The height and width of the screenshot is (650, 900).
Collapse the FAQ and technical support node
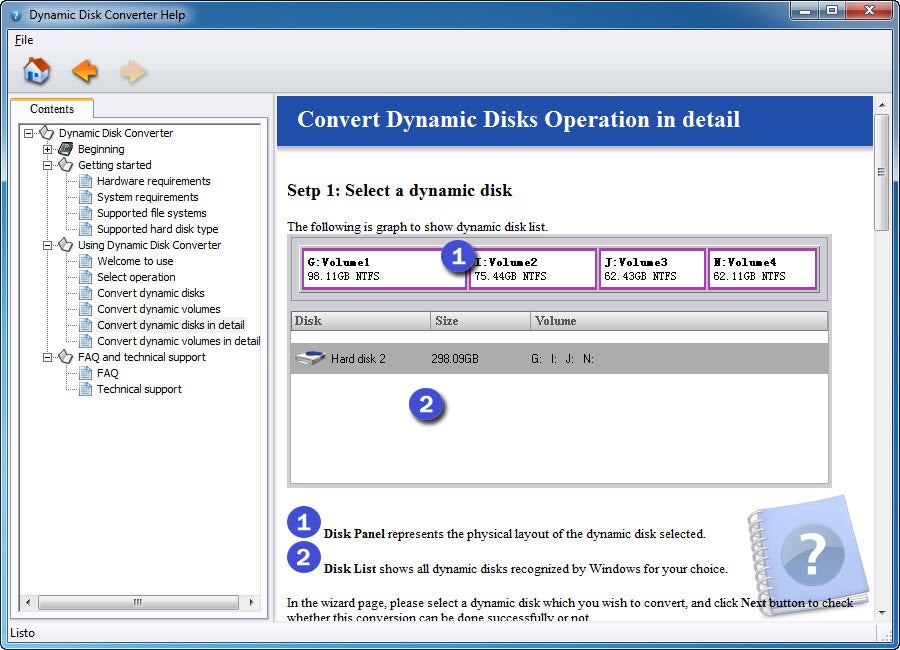click(x=47, y=357)
